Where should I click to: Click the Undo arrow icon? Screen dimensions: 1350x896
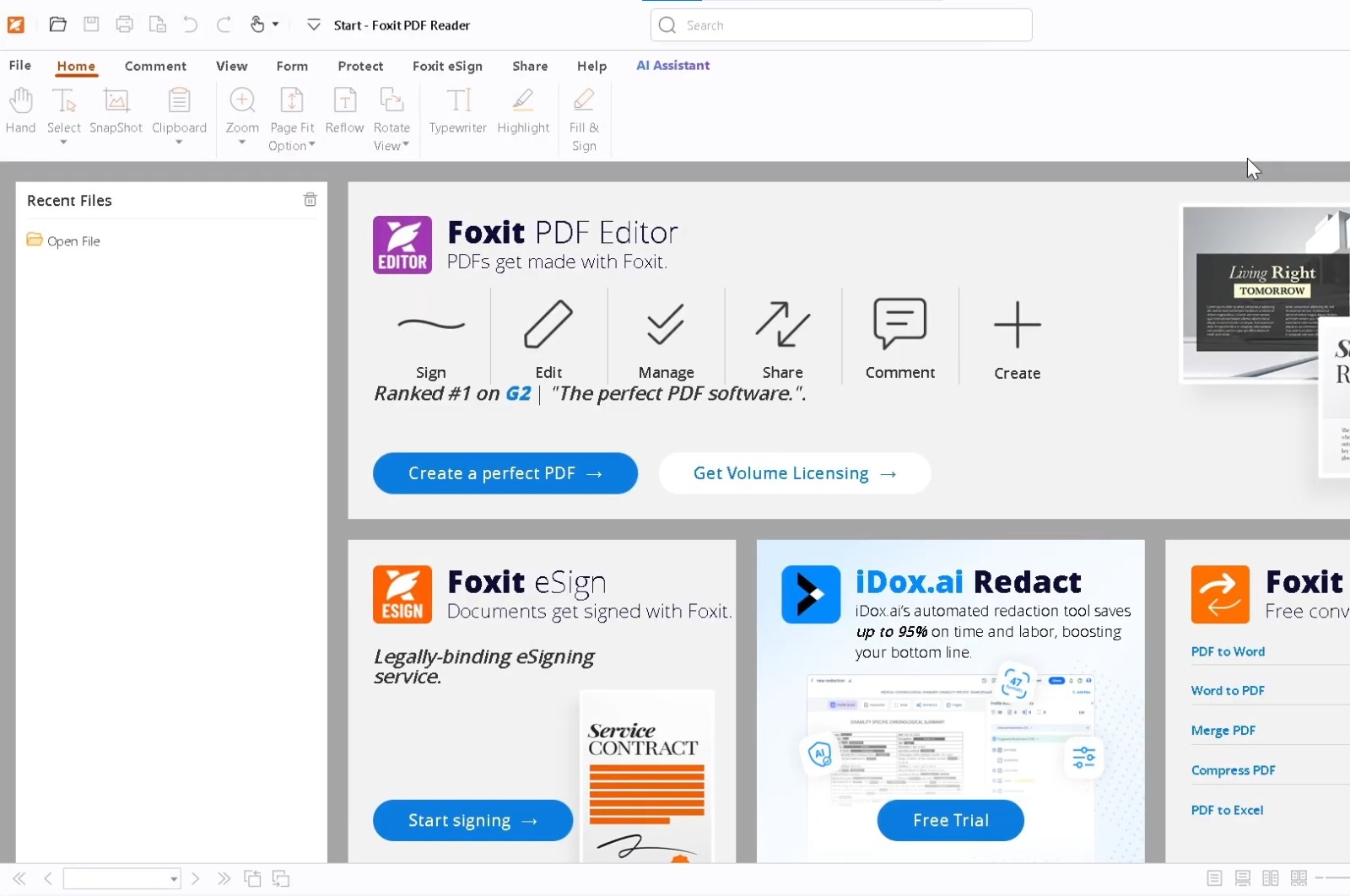[x=191, y=24]
